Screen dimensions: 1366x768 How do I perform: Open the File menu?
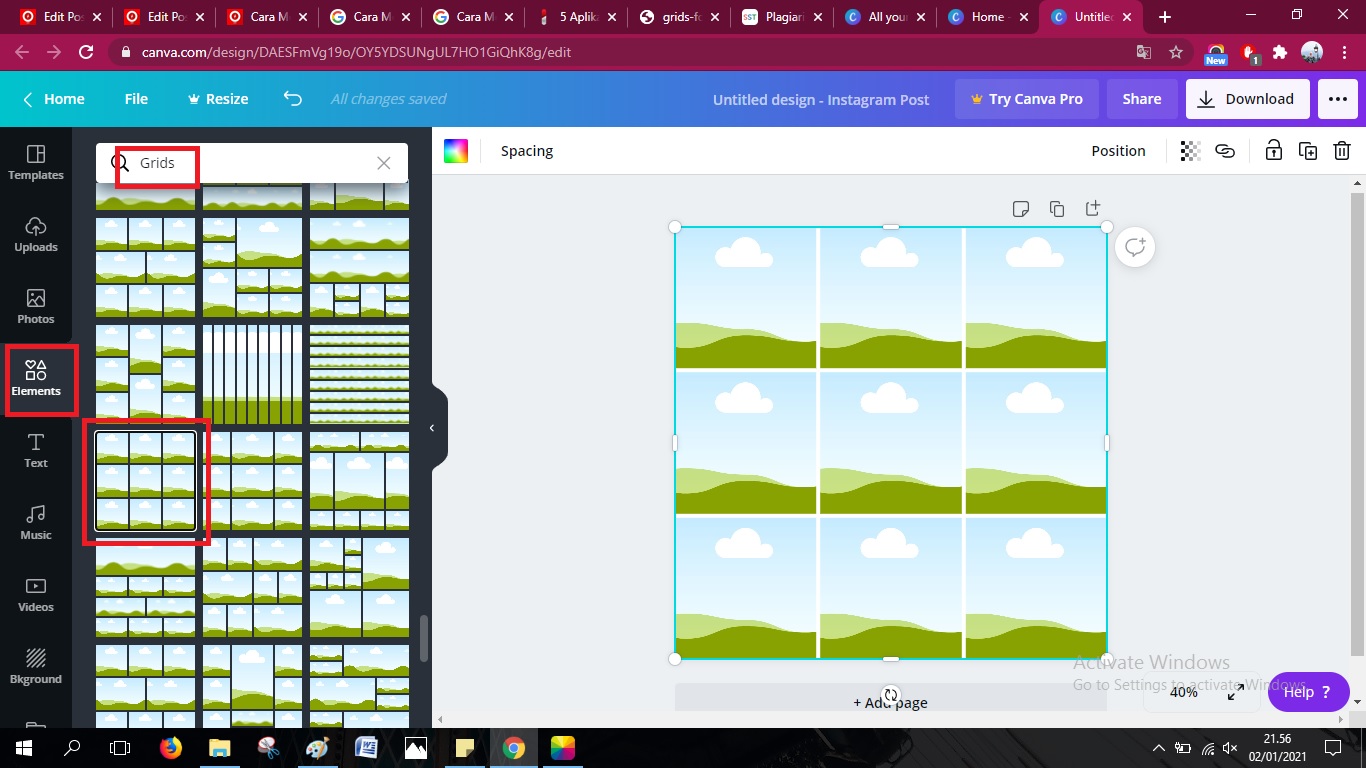pyautogui.click(x=136, y=99)
